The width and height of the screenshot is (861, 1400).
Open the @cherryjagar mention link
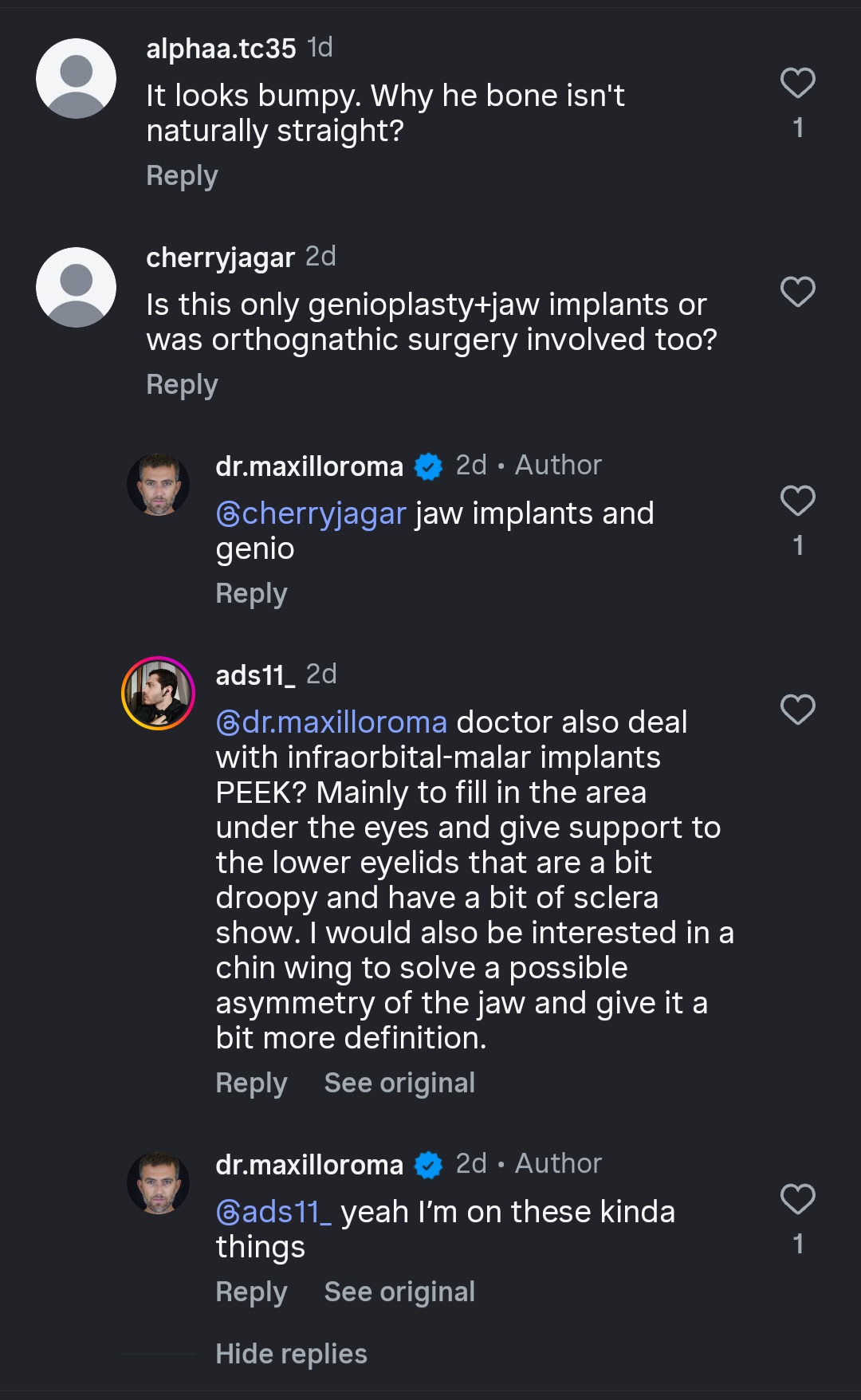pyautogui.click(x=311, y=513)
